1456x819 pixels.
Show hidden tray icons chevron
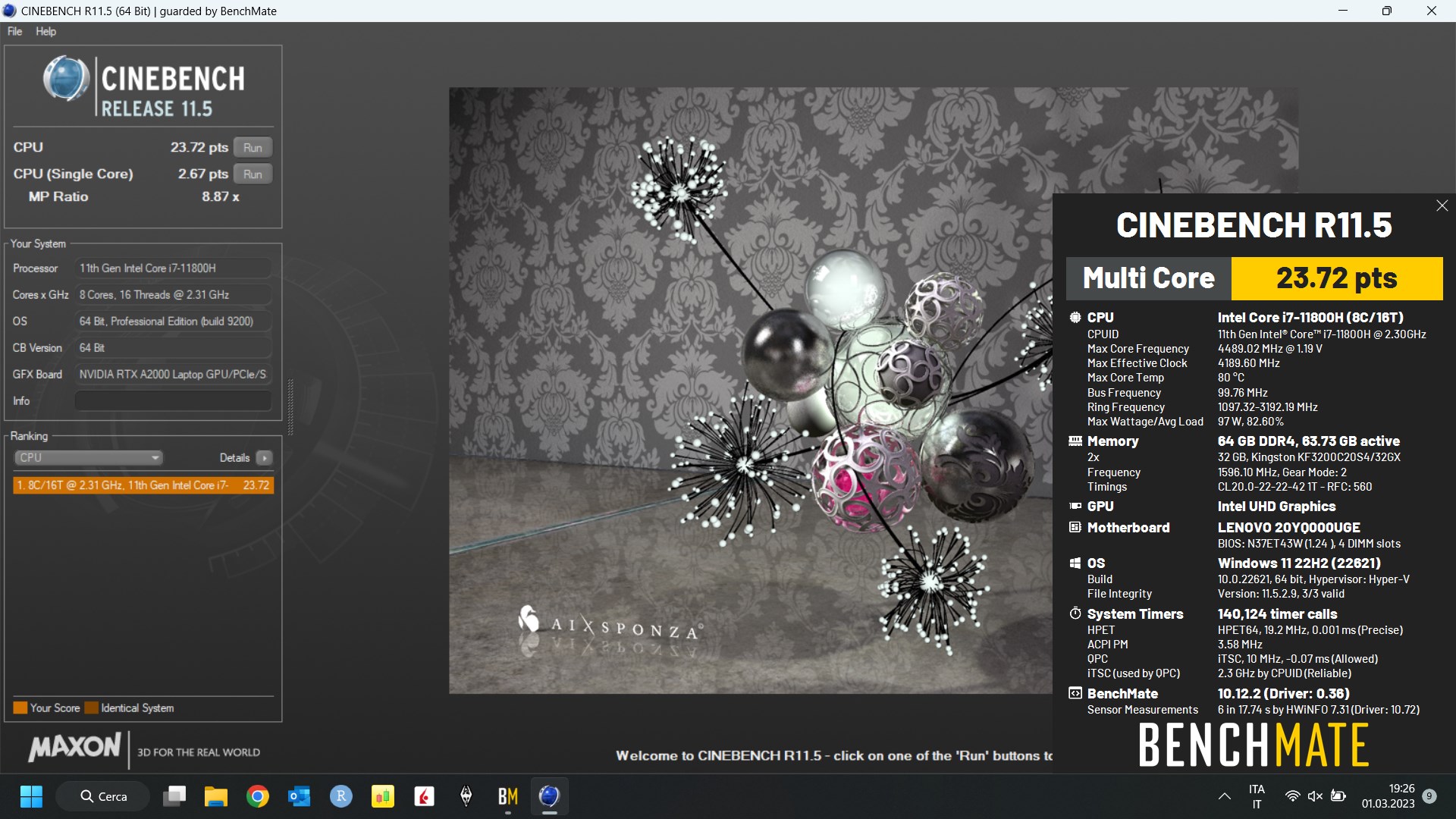[1224, 796]
